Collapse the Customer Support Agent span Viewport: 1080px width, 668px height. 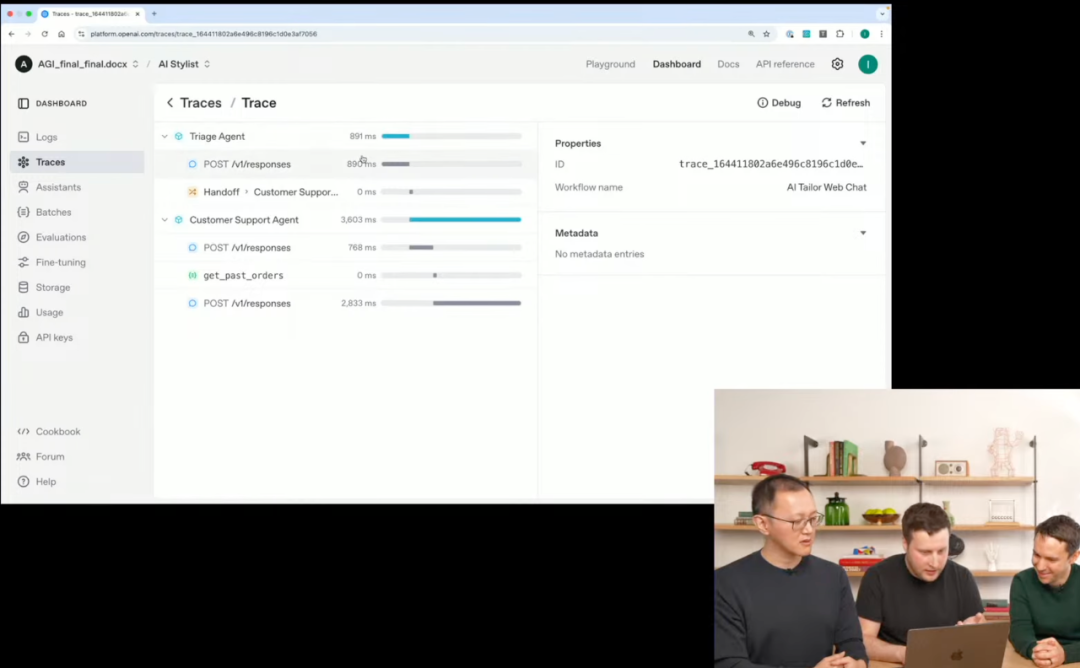tap(165, 220)
